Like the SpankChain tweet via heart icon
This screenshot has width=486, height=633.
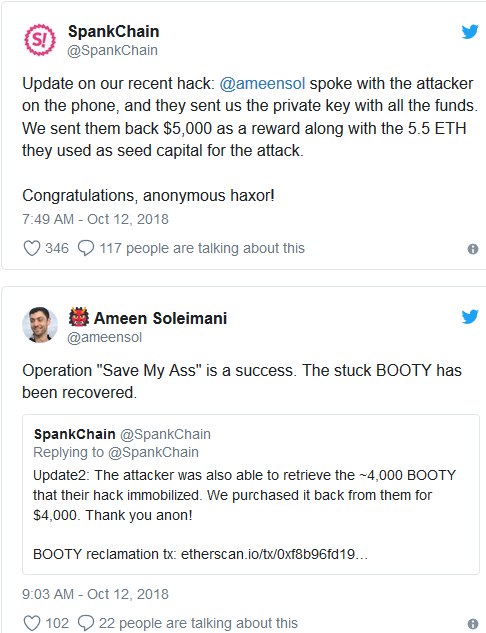32,248
